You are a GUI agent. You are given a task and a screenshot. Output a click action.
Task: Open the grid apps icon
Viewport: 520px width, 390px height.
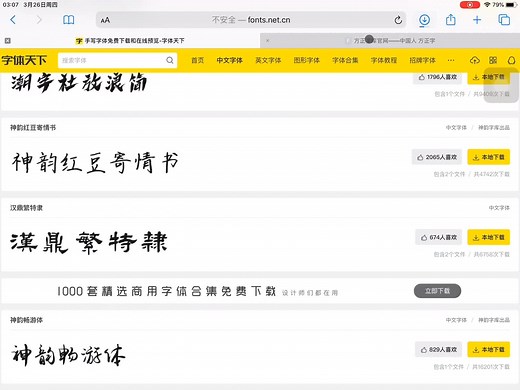493,60
